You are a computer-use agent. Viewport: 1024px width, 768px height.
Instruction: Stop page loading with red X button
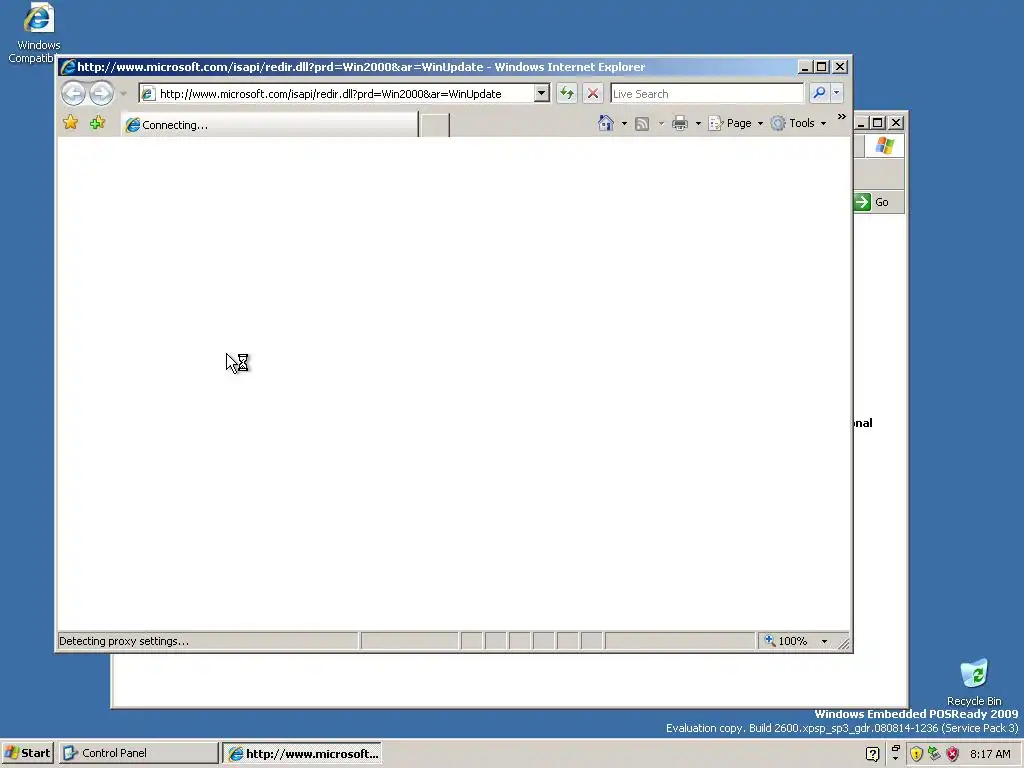coord(592,93)
